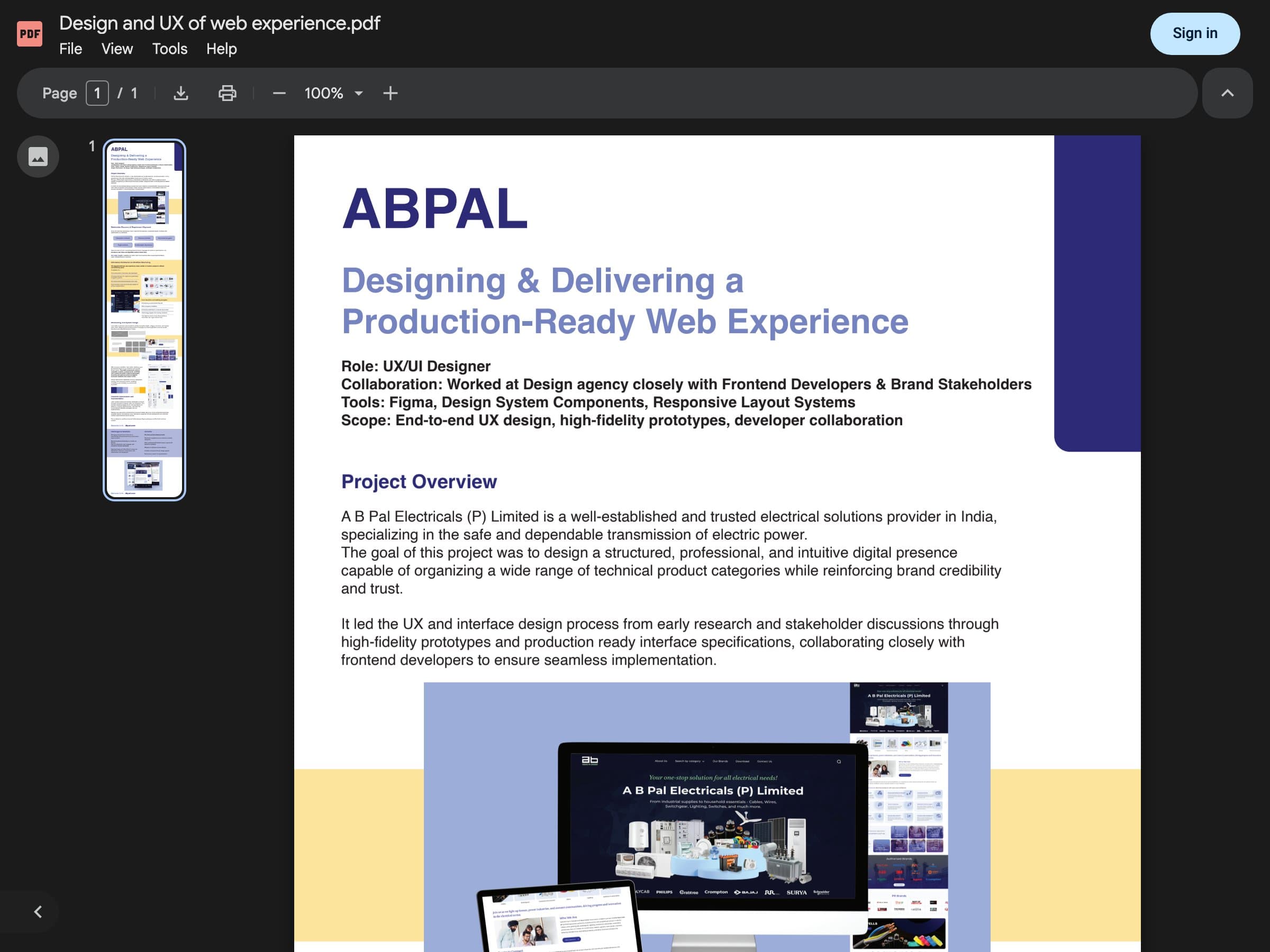
Task: Collapse the toolbar with the chevron icon
Action: point(1227,93)
